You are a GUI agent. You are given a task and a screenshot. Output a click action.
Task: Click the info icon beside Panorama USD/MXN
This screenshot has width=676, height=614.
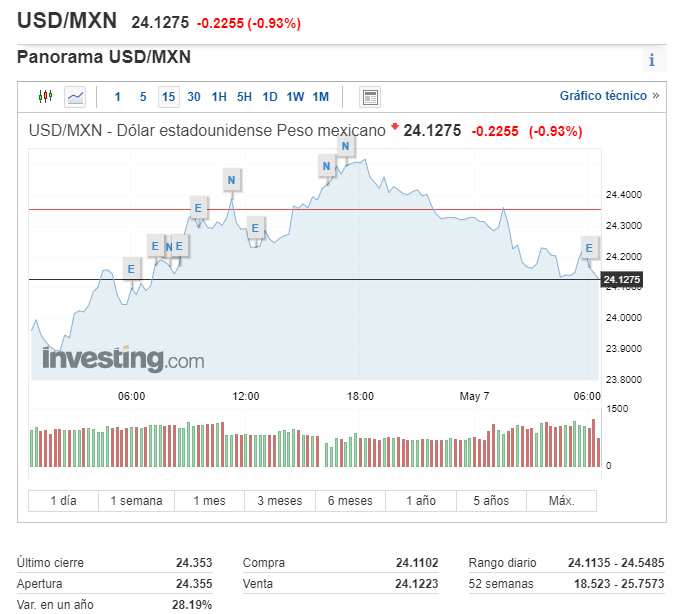coord(651,60)
